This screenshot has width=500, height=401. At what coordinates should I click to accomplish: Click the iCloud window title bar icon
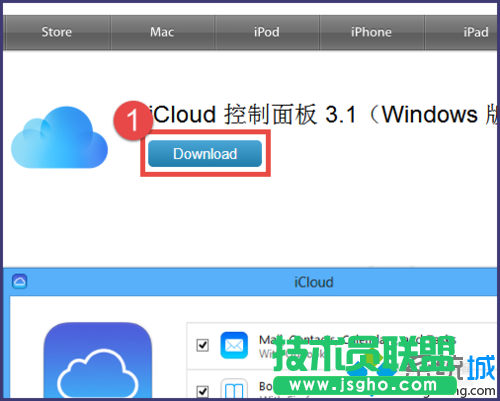[x=20, y=282]
